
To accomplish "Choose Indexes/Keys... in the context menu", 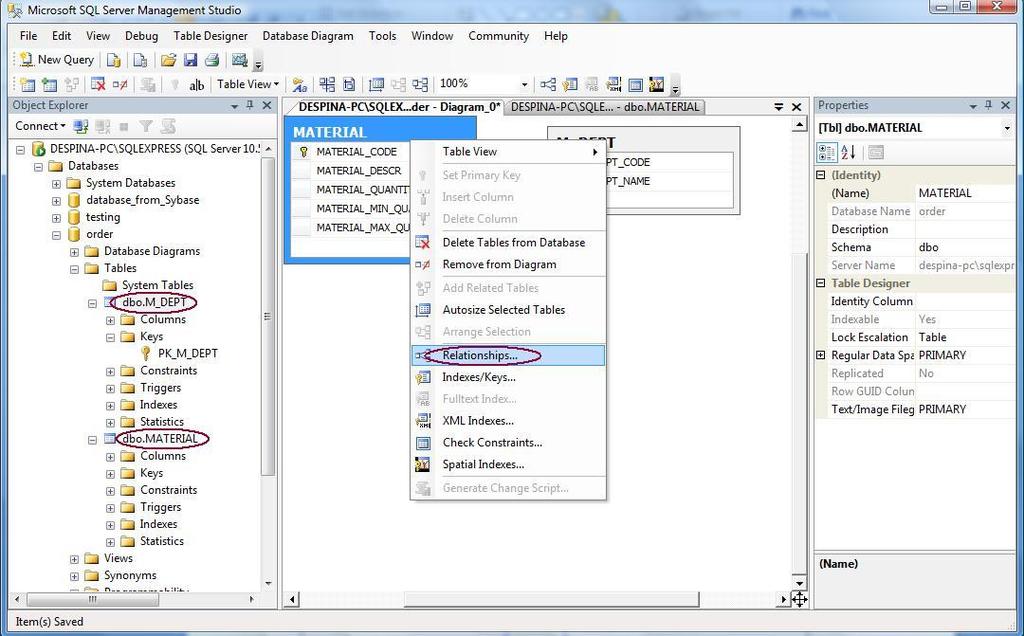I will pyautogui.click(x=508, y=377).
